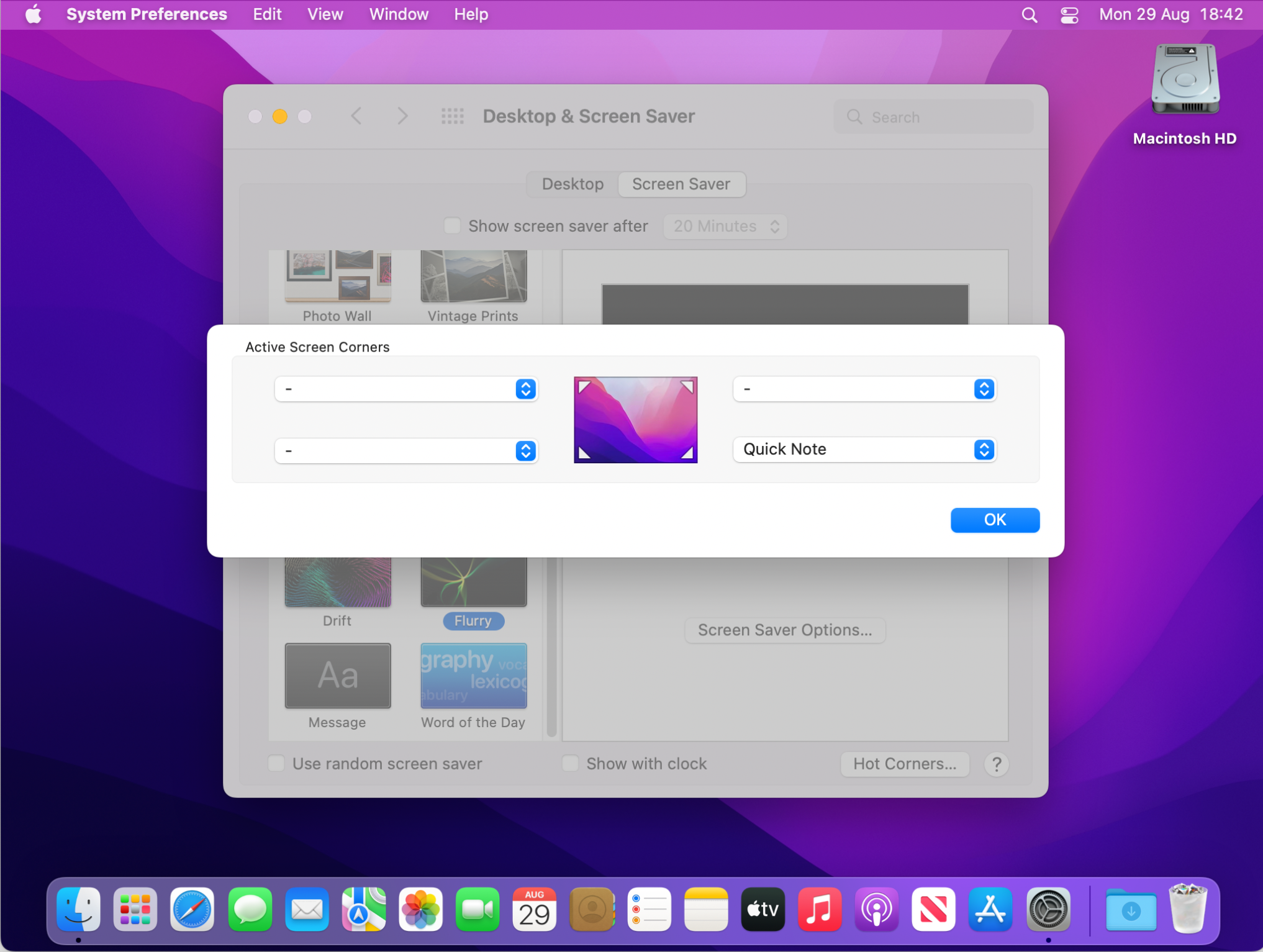Launch Safari from the Dock
The width and height of the screenshot is (1263, 952).
(192, 909)
